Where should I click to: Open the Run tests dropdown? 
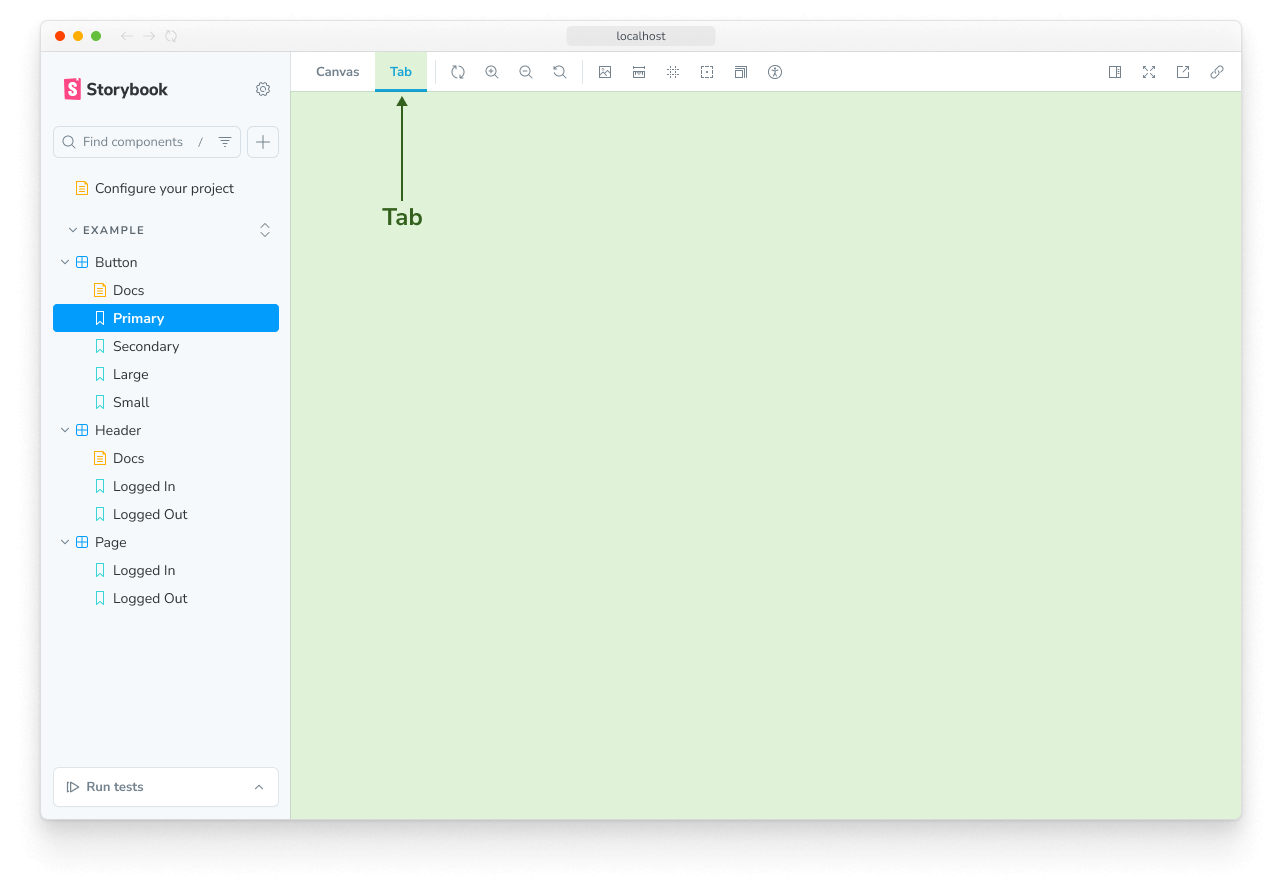tap(259, 787)
